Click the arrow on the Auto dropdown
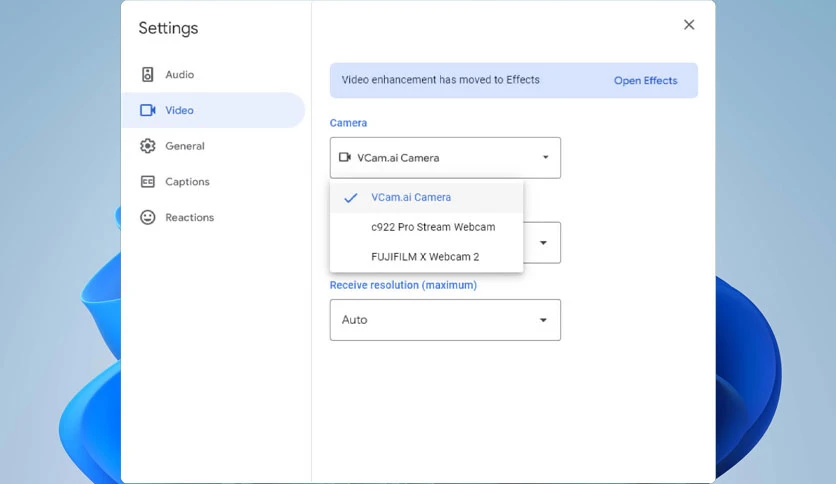Image resolution: width=836 pixels, height=484 pixels. (543, 320)
